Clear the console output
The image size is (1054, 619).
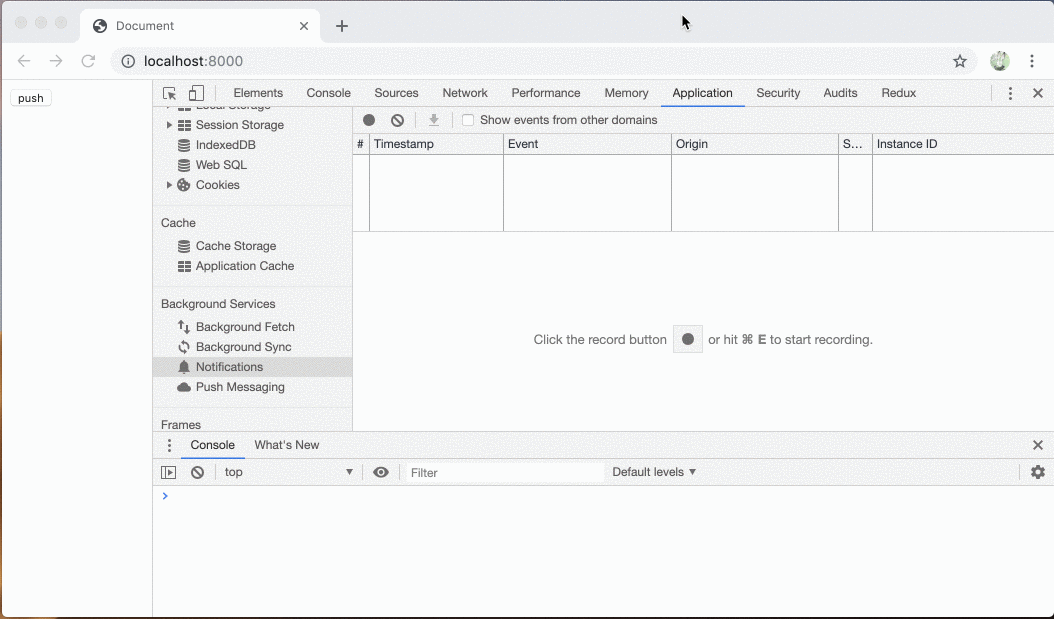tap(197, 472)
